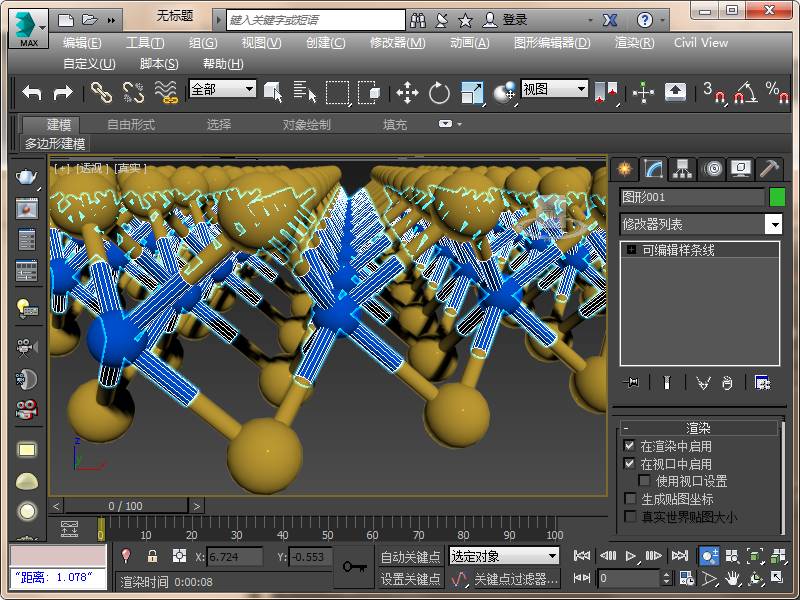Click the Select and Link chain icon
This screenshot has width=800, height=600.
tap(102, 93)
